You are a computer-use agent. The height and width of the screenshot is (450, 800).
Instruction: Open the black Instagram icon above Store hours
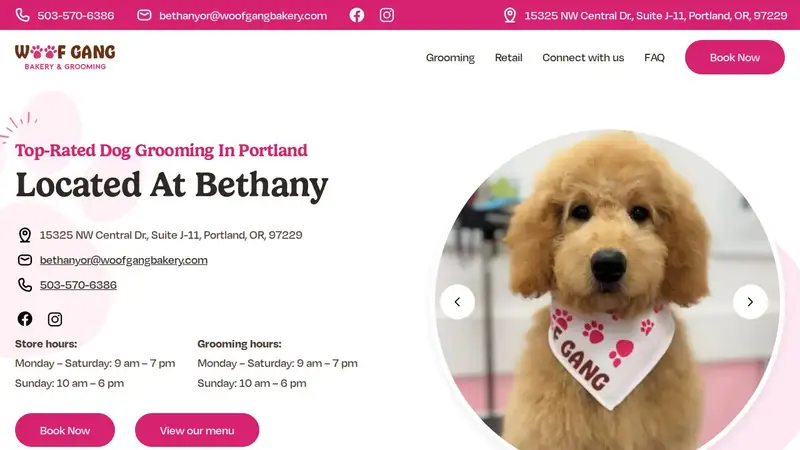55,319
